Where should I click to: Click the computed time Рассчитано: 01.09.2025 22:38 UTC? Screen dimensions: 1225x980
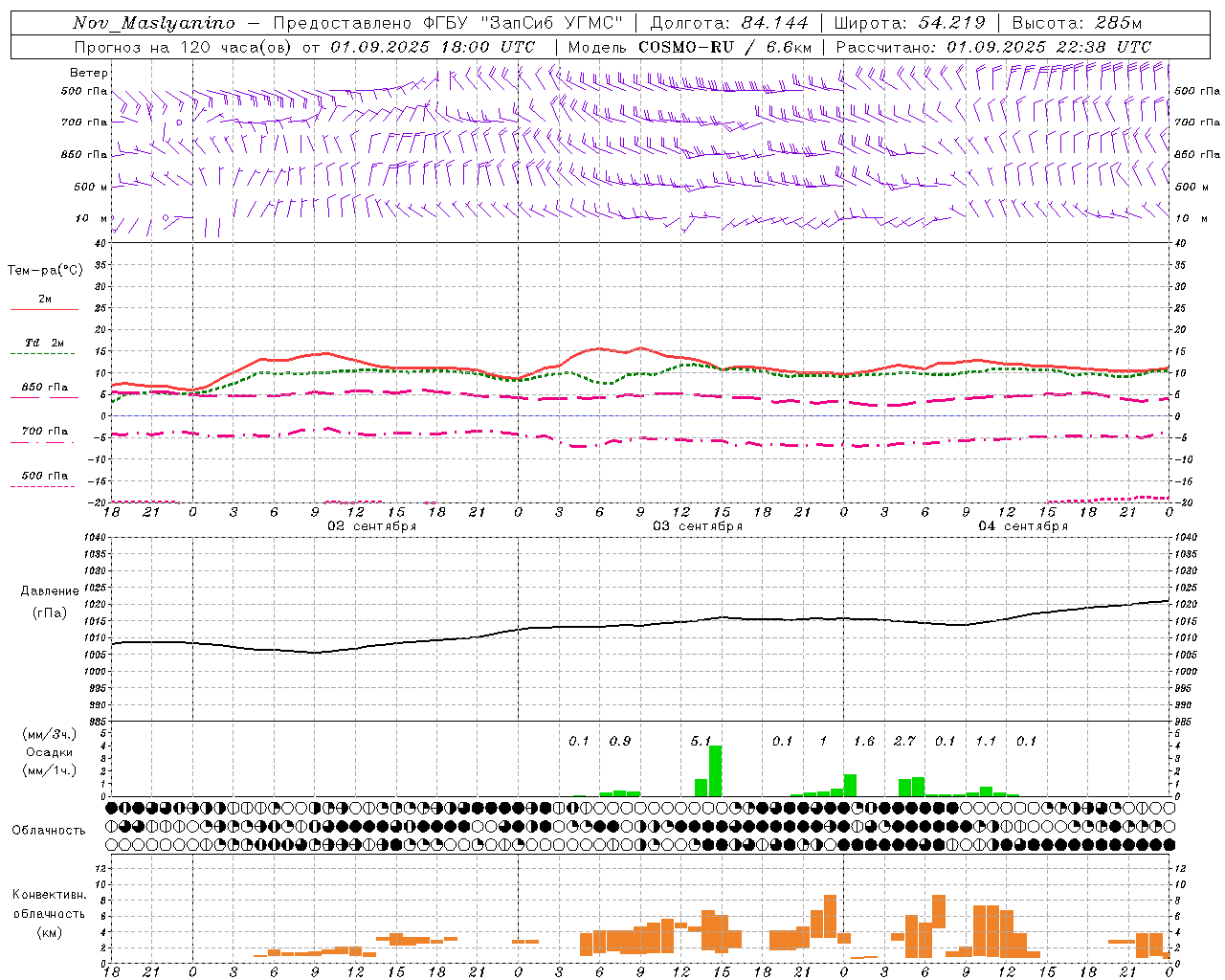coord(993,46)
